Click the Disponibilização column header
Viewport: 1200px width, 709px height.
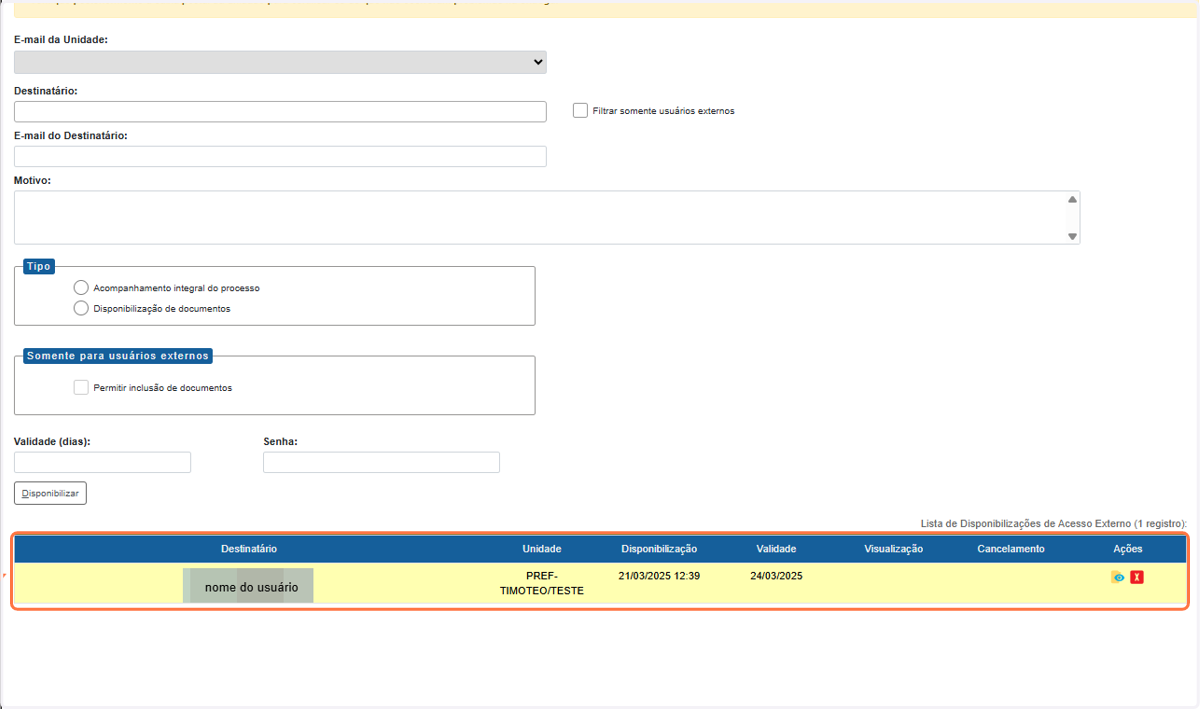(659, 549)
